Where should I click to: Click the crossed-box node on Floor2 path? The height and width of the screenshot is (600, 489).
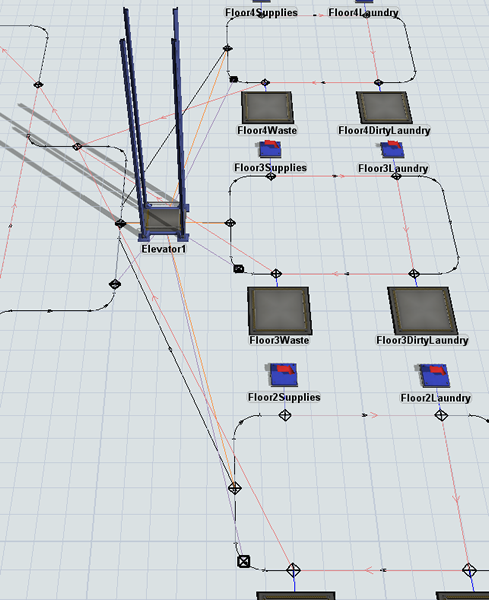tap(244, 561)
